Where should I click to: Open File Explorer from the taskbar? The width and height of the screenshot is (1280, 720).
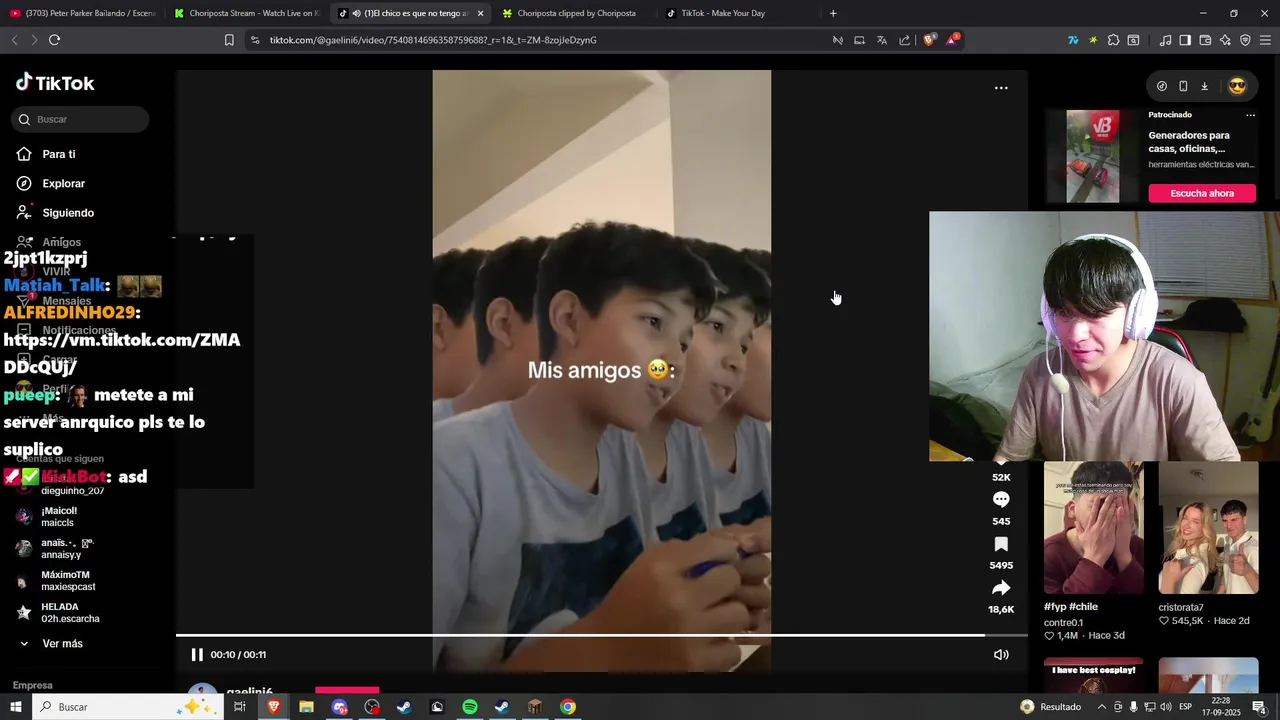tap(306, 707)
